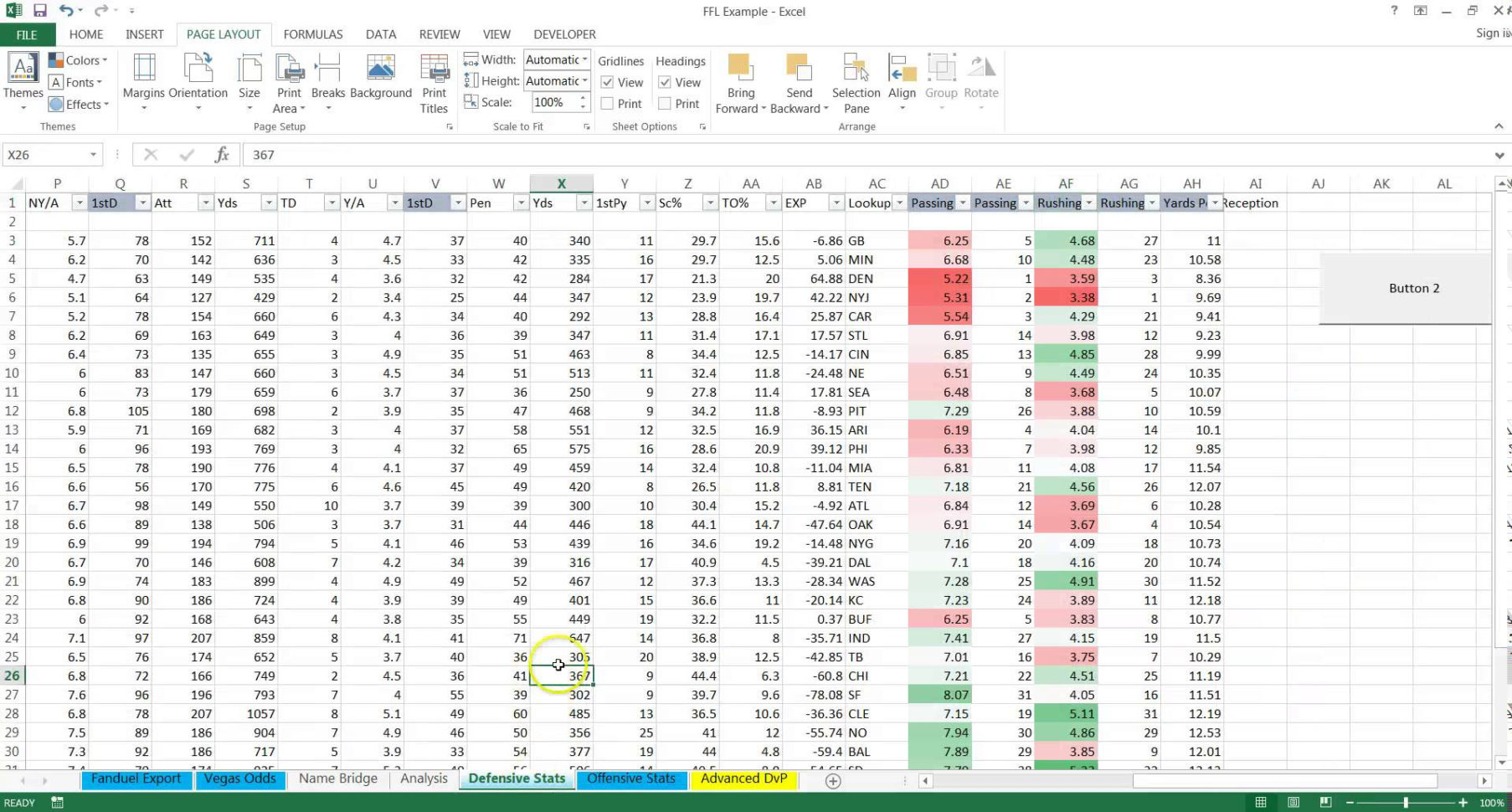Click the Insert Function fx icon
Image resolution: width=1512 pixels, height=812 pixels.
[222, 154]
